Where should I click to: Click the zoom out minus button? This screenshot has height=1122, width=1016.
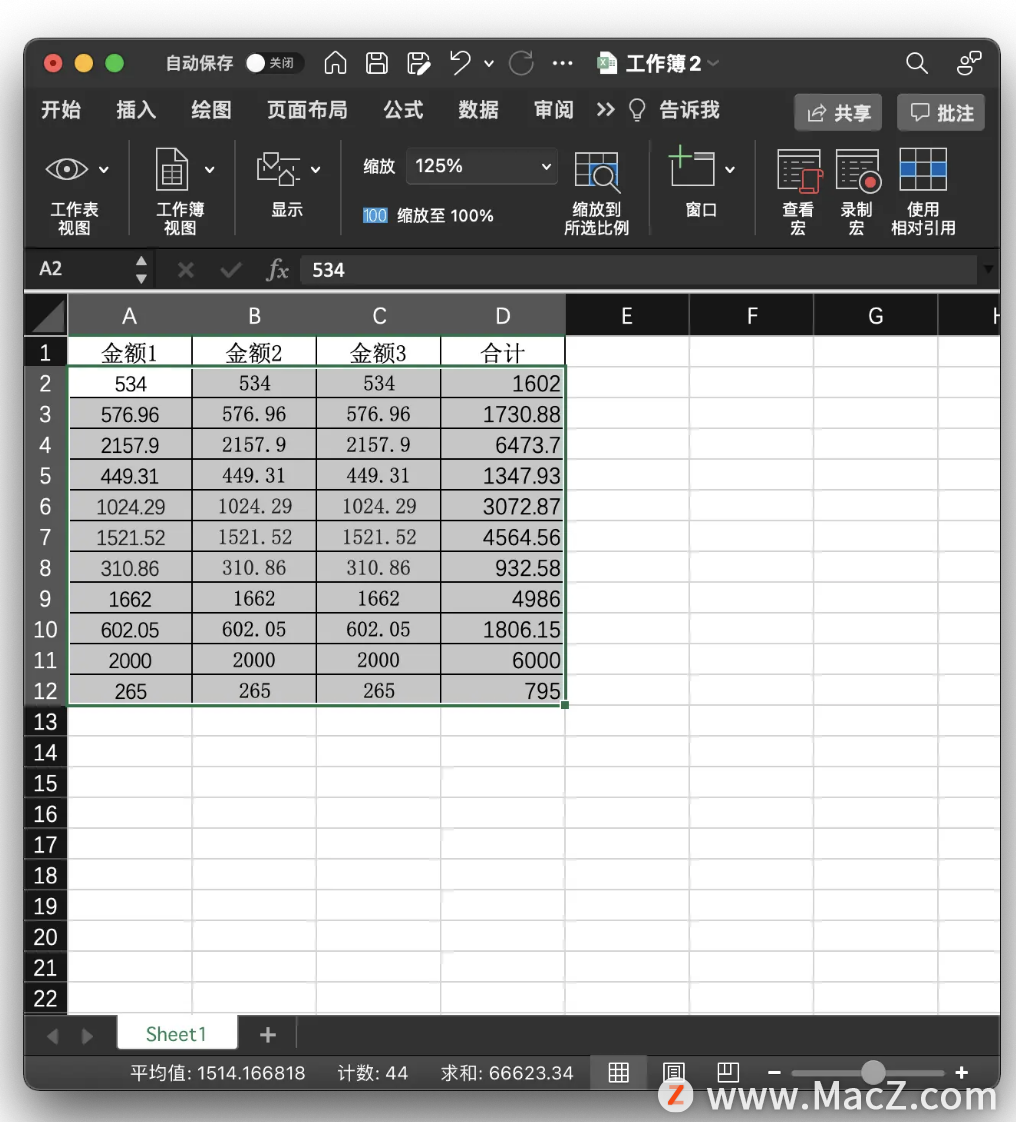click(773, 1073)
